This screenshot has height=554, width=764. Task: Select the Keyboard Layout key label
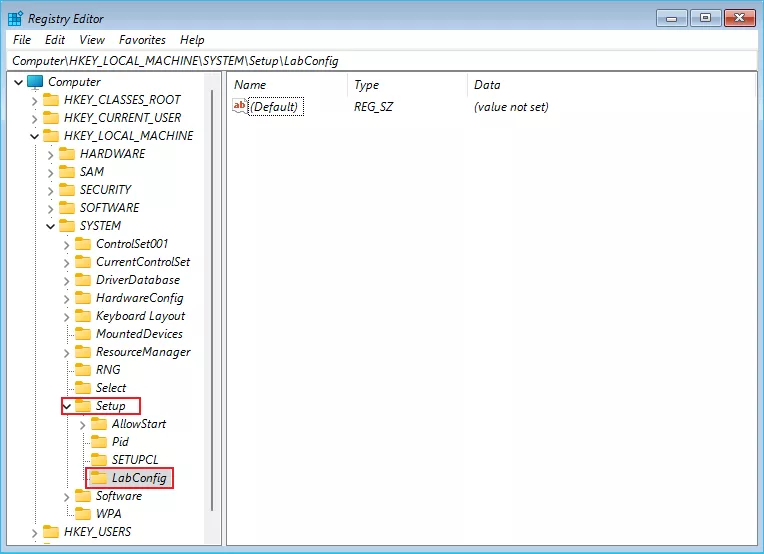point(140,316)
